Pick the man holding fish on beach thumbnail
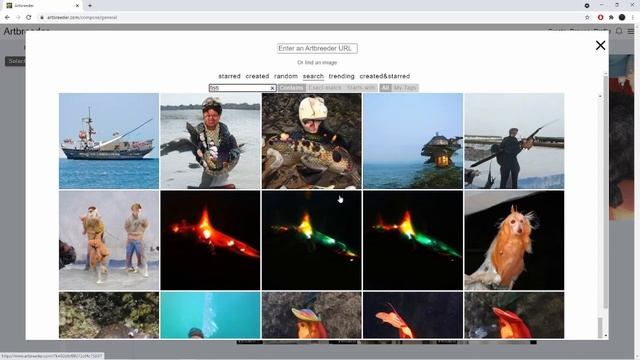This screenshot has height=360, width=640. tap(210, 141)
